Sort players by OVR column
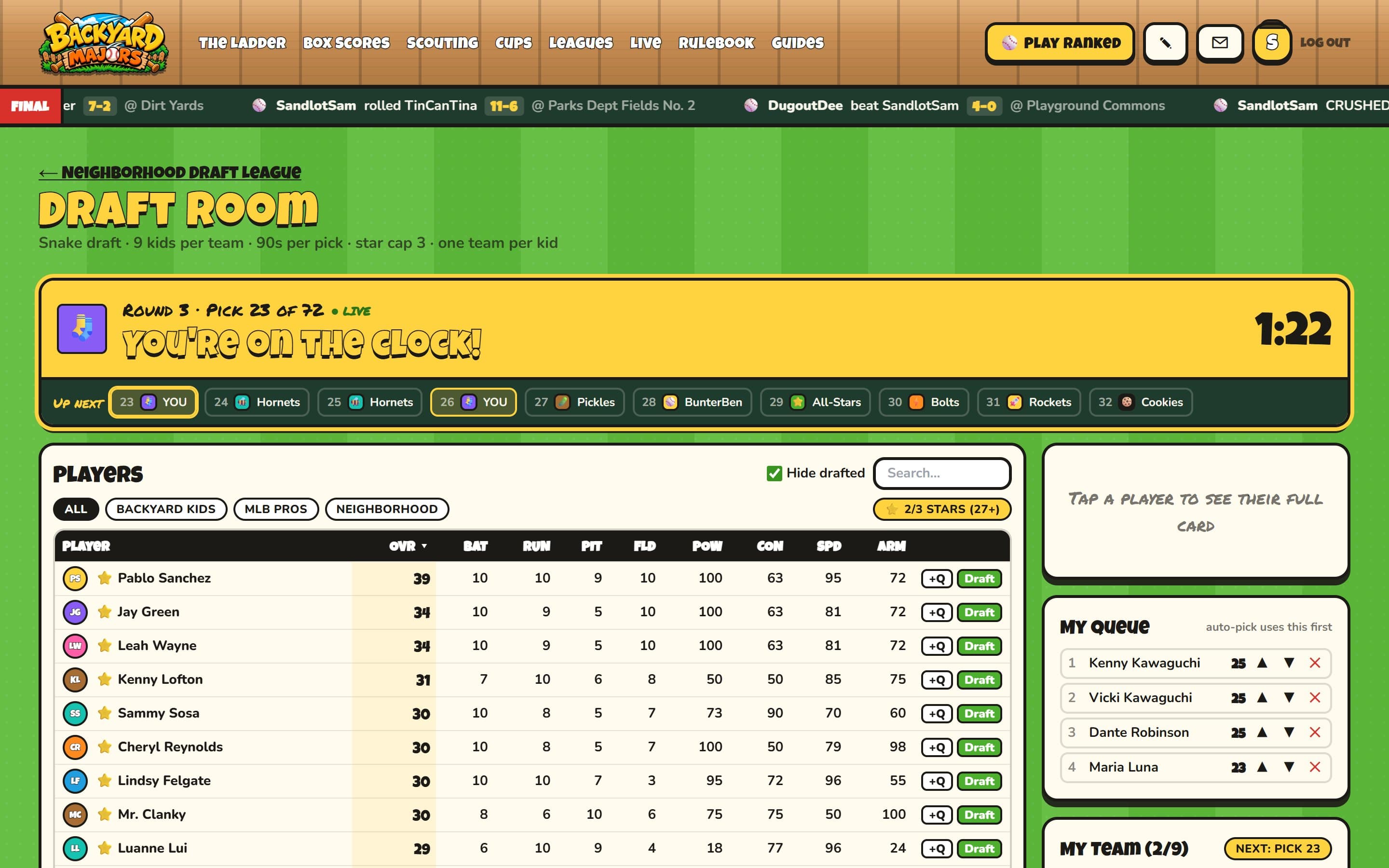 point(408,546)
